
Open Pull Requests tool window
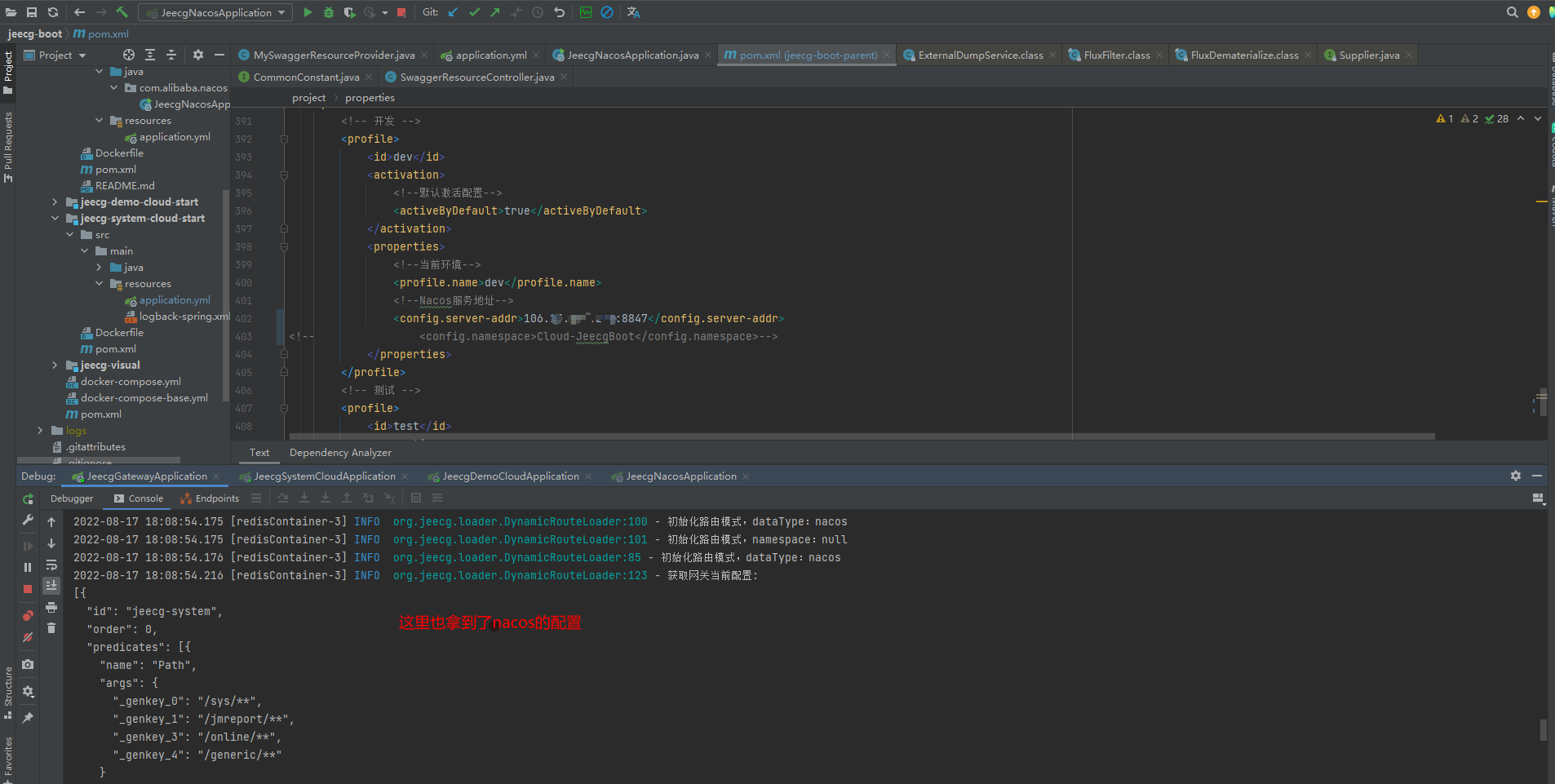8,147
